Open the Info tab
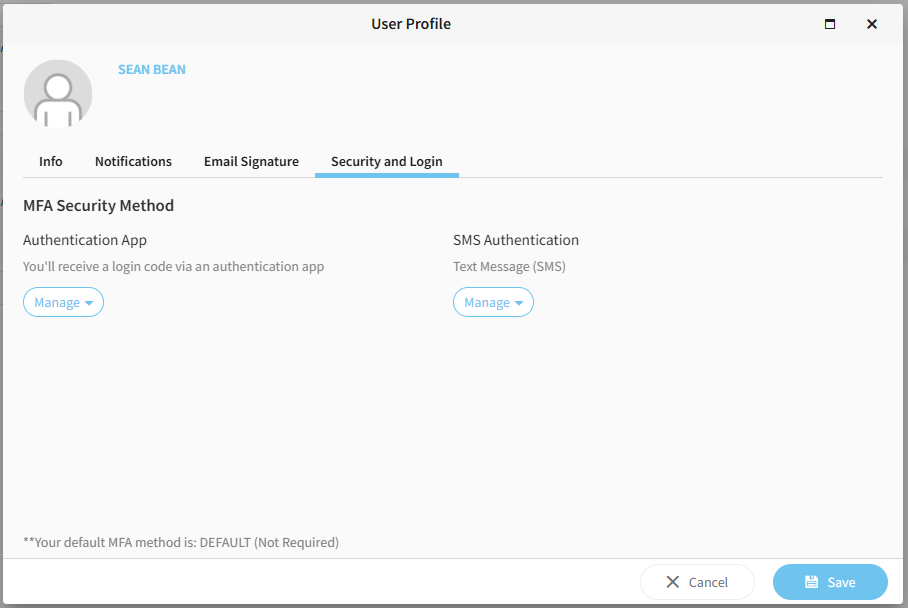This screenshot has height=608, width=908. coord(51,161)
